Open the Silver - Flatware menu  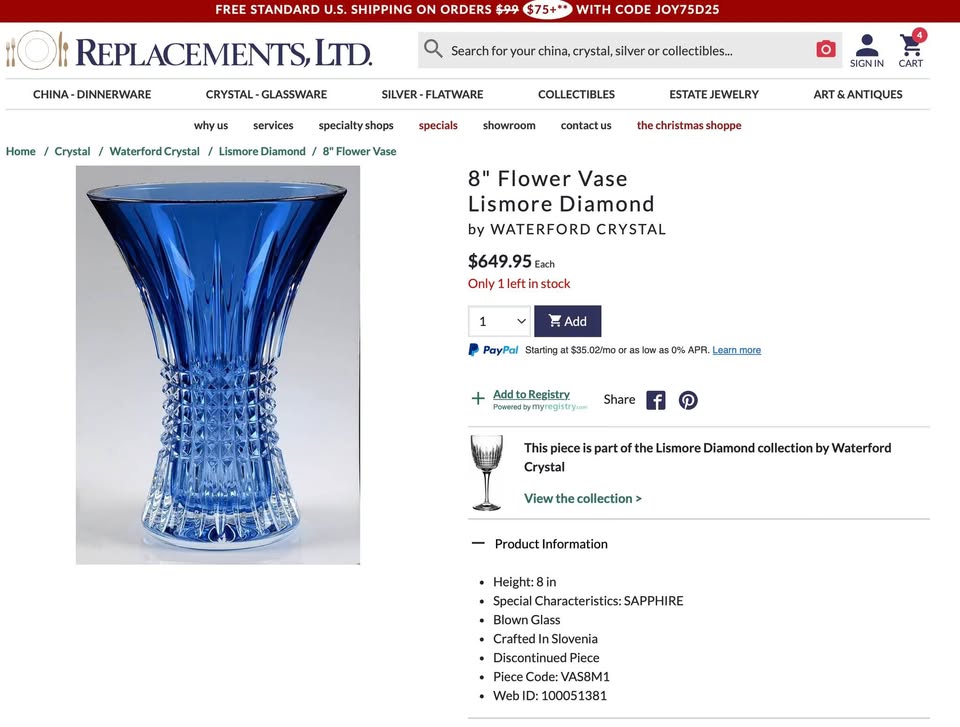pyautogui.click(x=432, y=94)
